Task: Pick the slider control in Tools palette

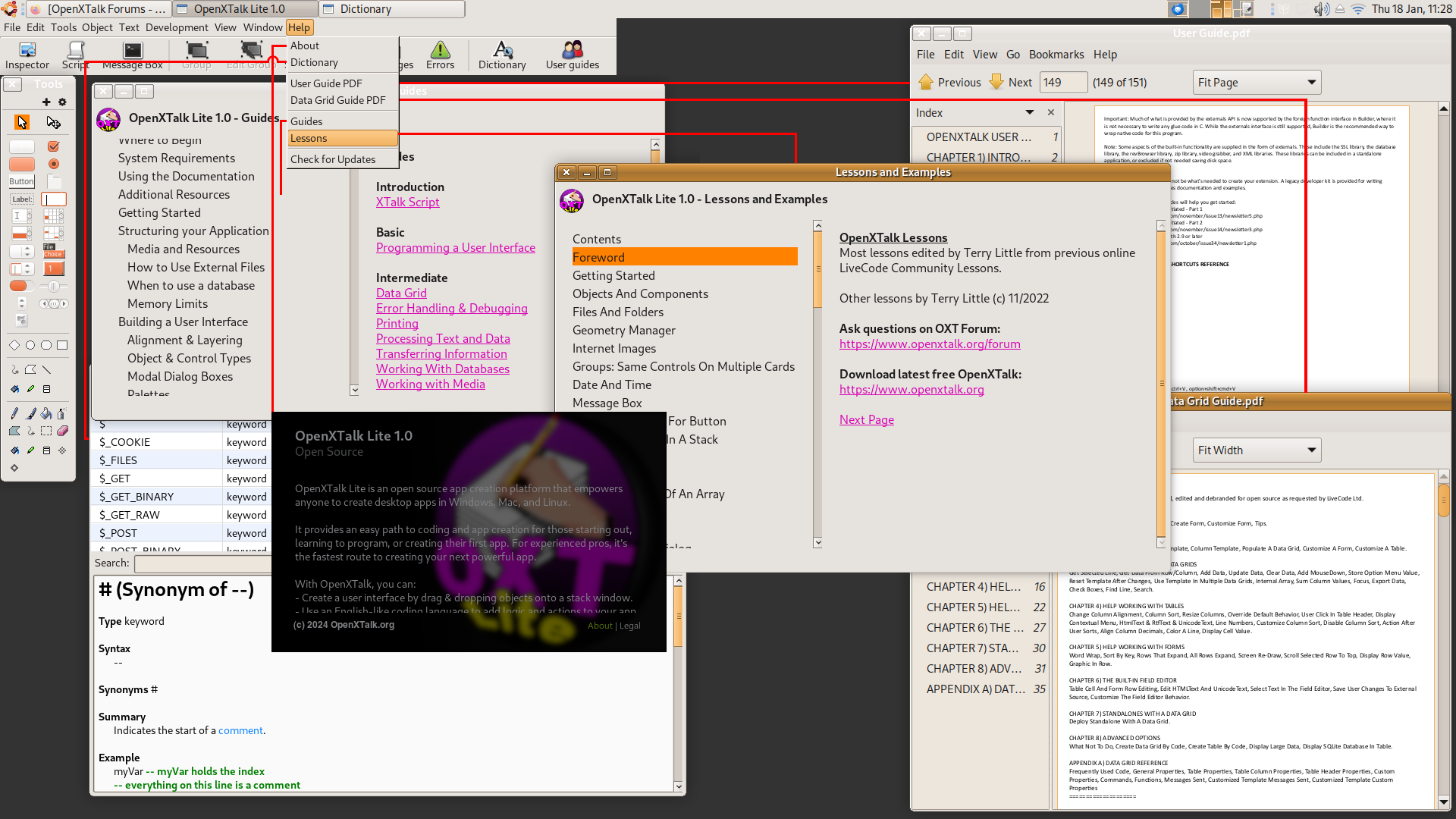Action: (x=53, y=286)
